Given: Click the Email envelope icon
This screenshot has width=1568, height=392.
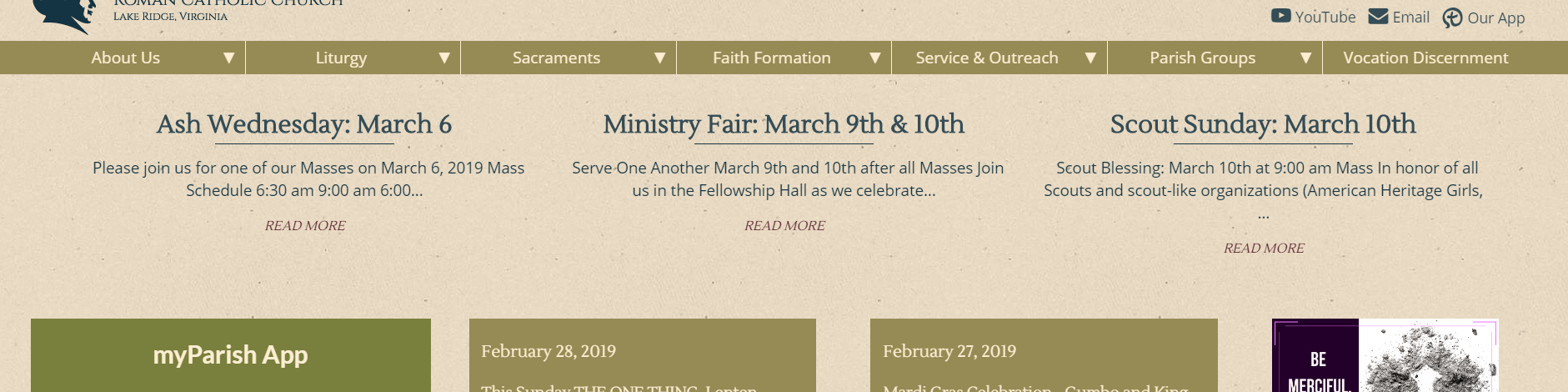Looking at the screenshot, I should coord(1378,17).
